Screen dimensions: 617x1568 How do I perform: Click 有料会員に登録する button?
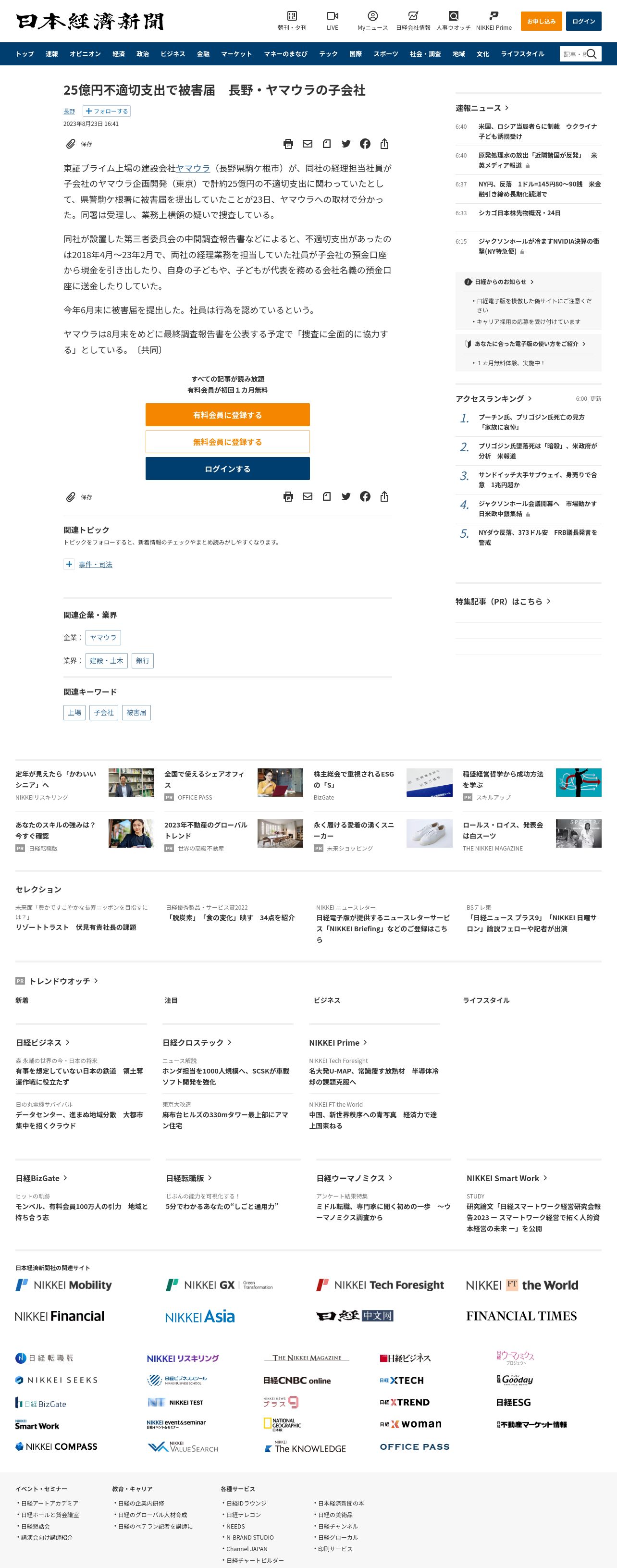[x=228, y=415]
